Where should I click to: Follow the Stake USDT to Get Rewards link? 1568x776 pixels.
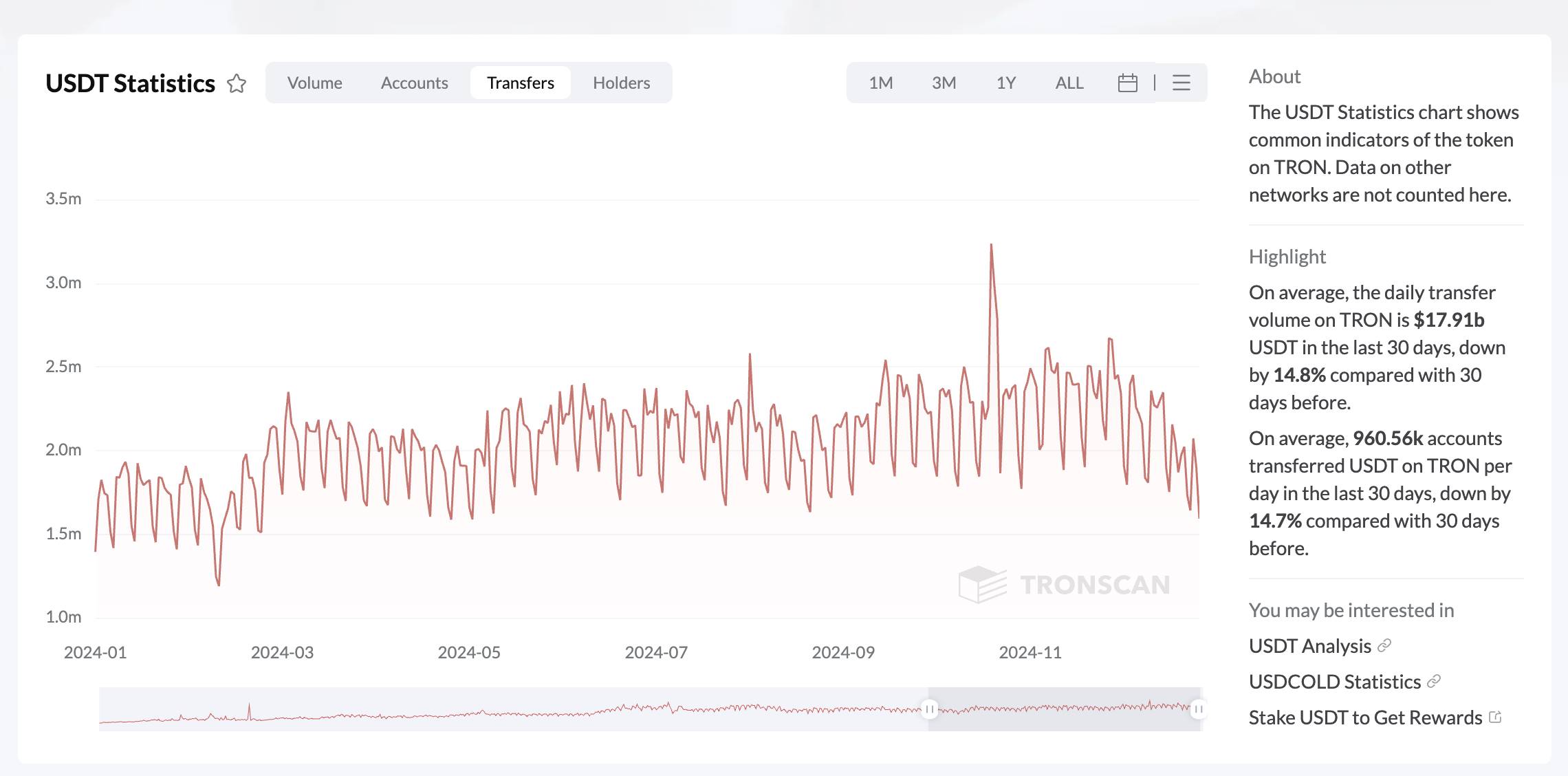pos(1366,718)
